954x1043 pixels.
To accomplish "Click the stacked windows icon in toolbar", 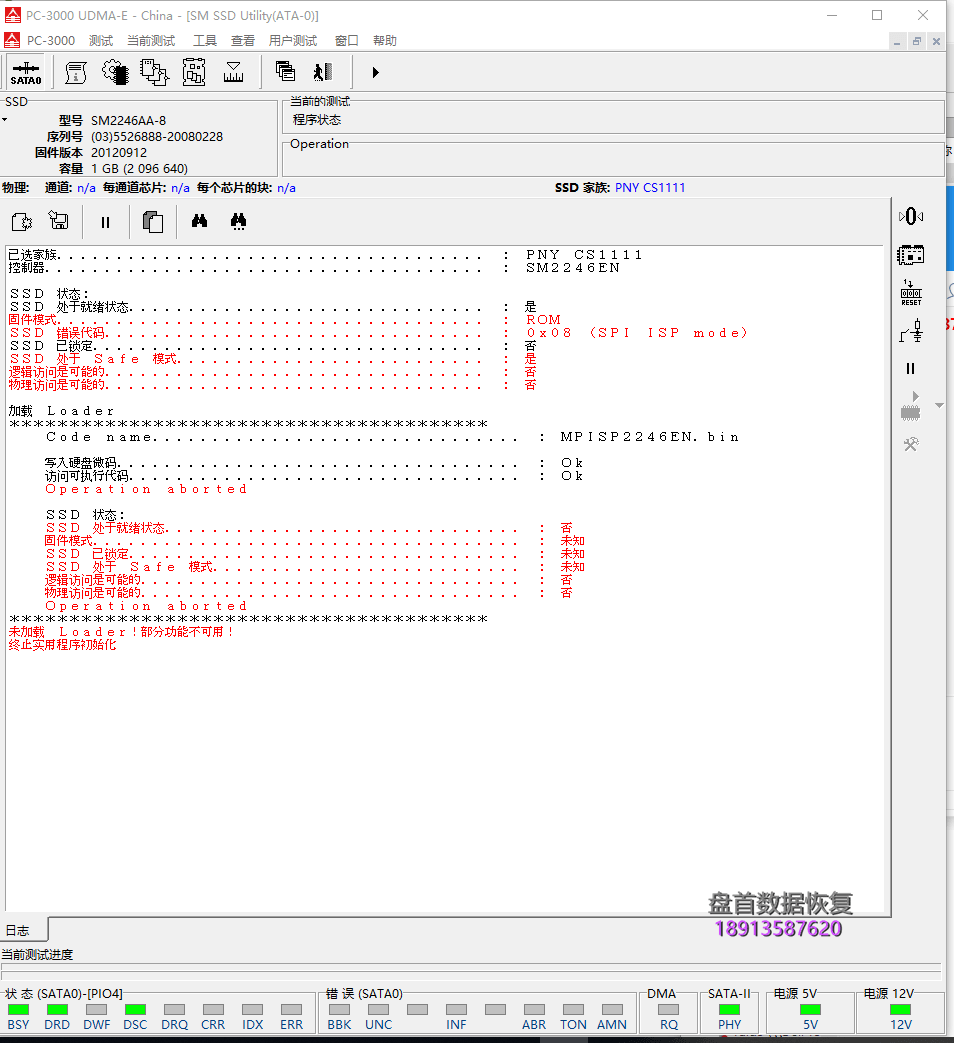I will coord(285,71).
